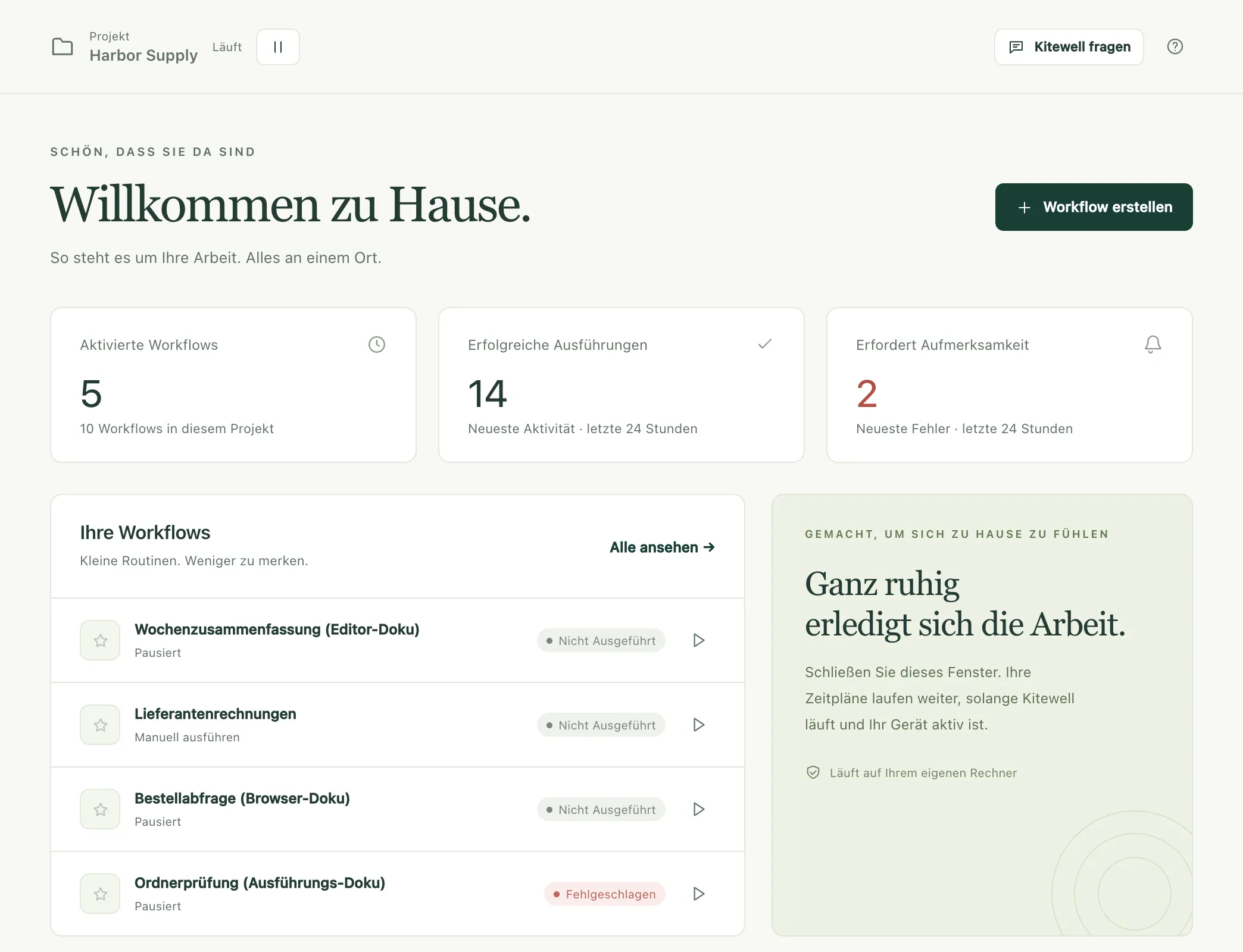Star the Wochenzusammenfassung (Editor-Doku) workflow

coord(100,640)
